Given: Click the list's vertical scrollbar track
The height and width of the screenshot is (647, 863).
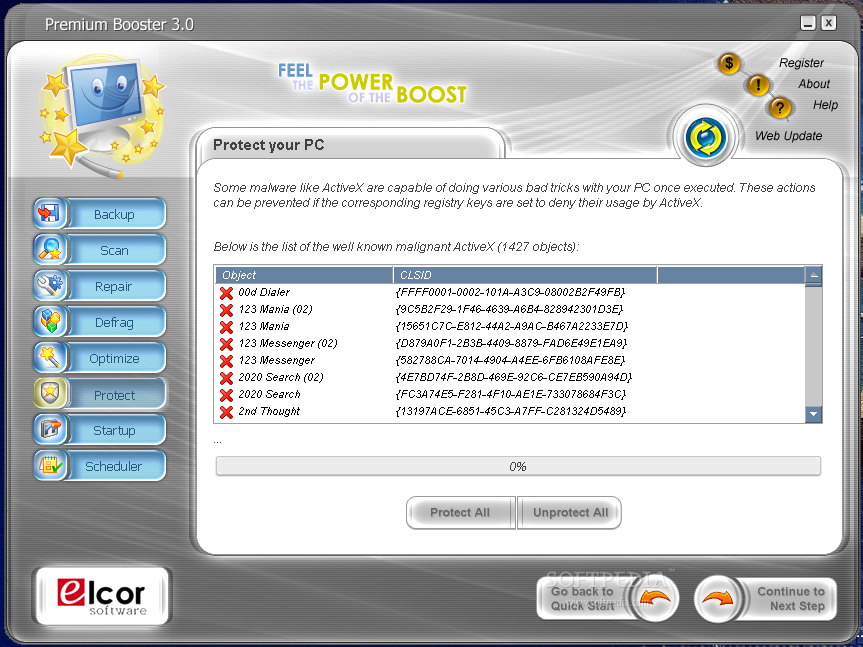Looking at the screenshot, I should [813, 347].
